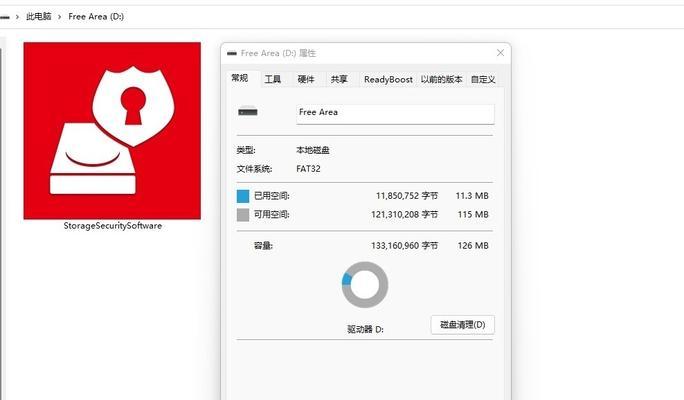
Task: Go to 此电脑 in the breadcrumb
Action: click(x=39, y=17)
